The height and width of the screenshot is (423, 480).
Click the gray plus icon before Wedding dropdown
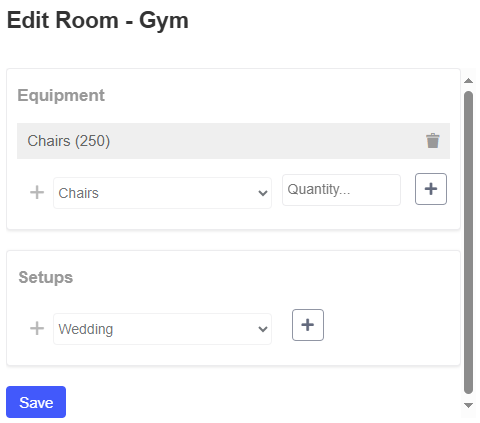pyautogui.click(x=37, y=328)
